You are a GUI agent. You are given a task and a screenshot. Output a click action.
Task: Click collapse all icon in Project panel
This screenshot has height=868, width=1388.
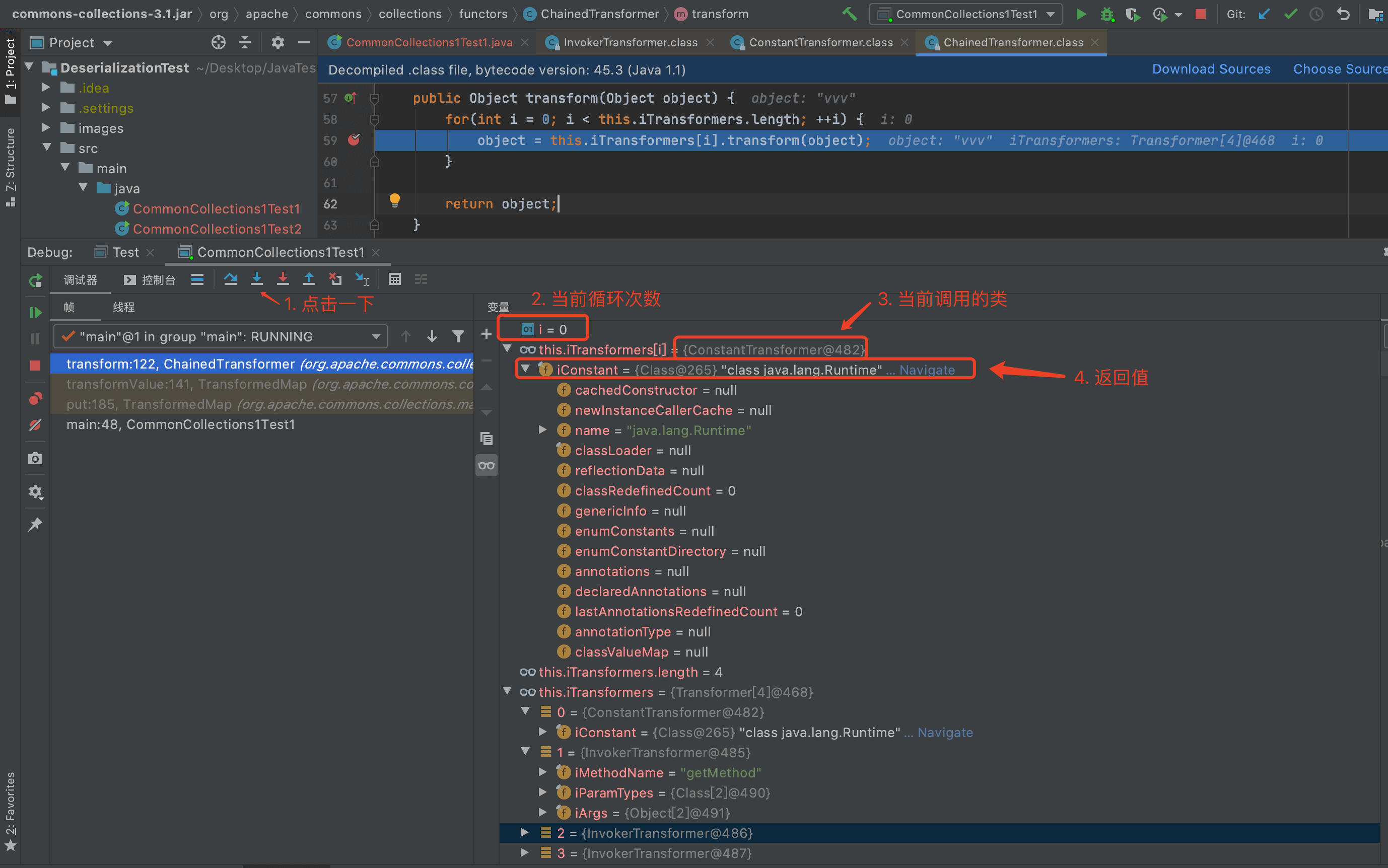pyautogui.click(x=245, y=42)
